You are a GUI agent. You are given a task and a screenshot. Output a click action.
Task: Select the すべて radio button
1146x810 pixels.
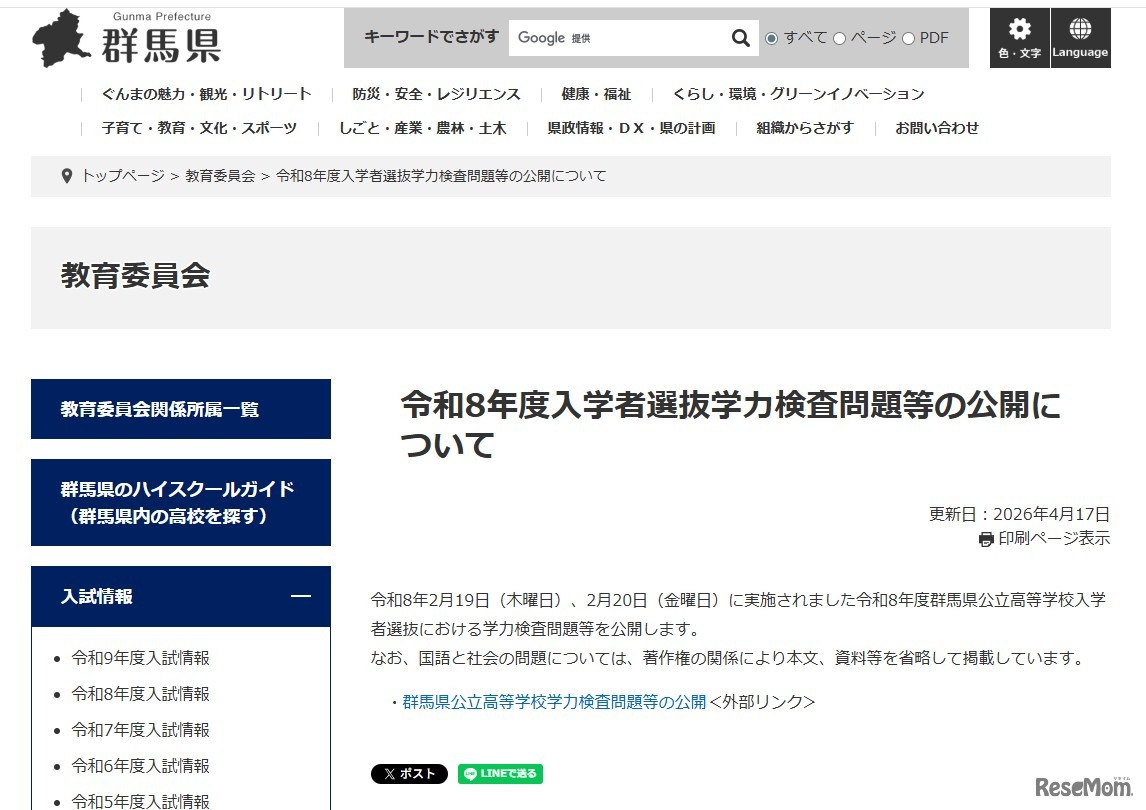tap(770, 37)
